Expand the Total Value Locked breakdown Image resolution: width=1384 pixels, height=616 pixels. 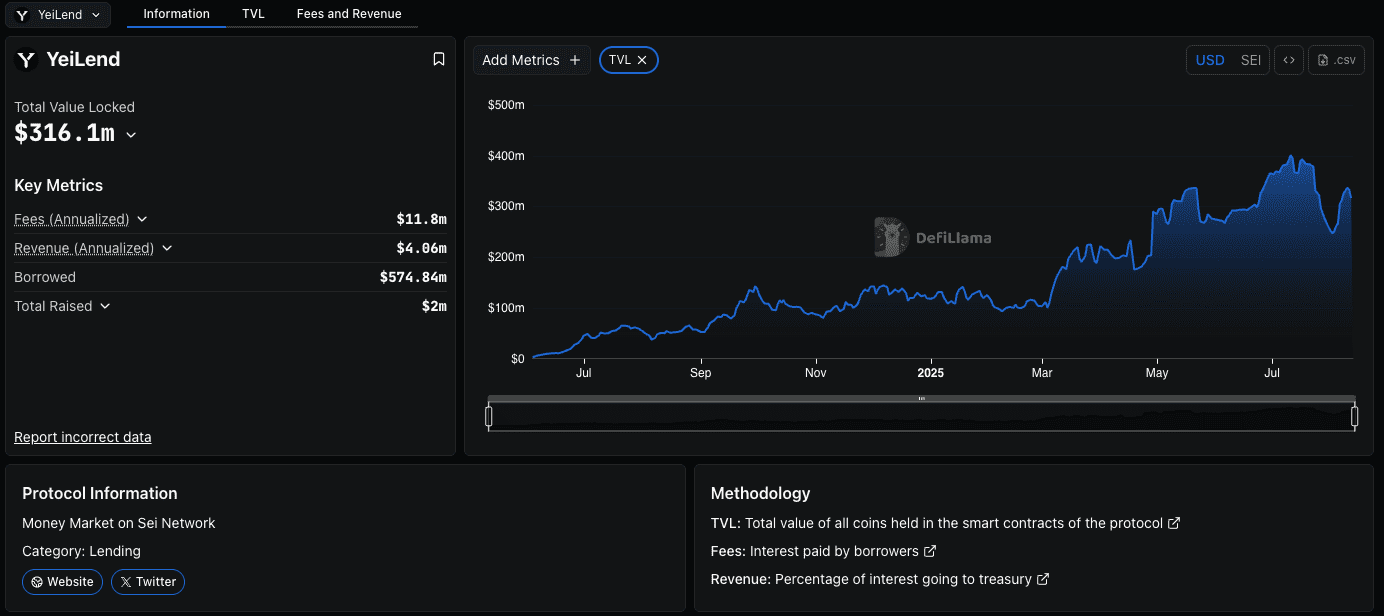[x=131, y=134]
